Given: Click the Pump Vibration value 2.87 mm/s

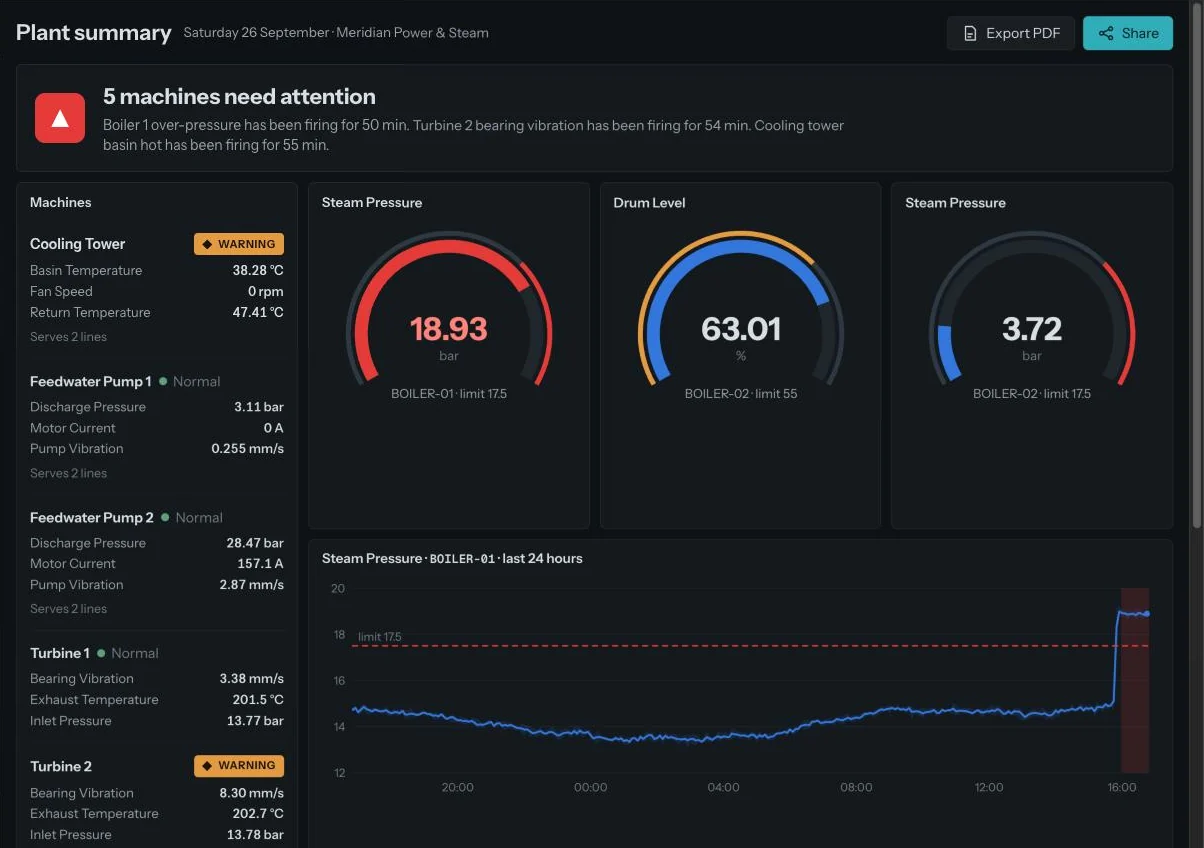Looking at the screenshot, I should (252, 585).
